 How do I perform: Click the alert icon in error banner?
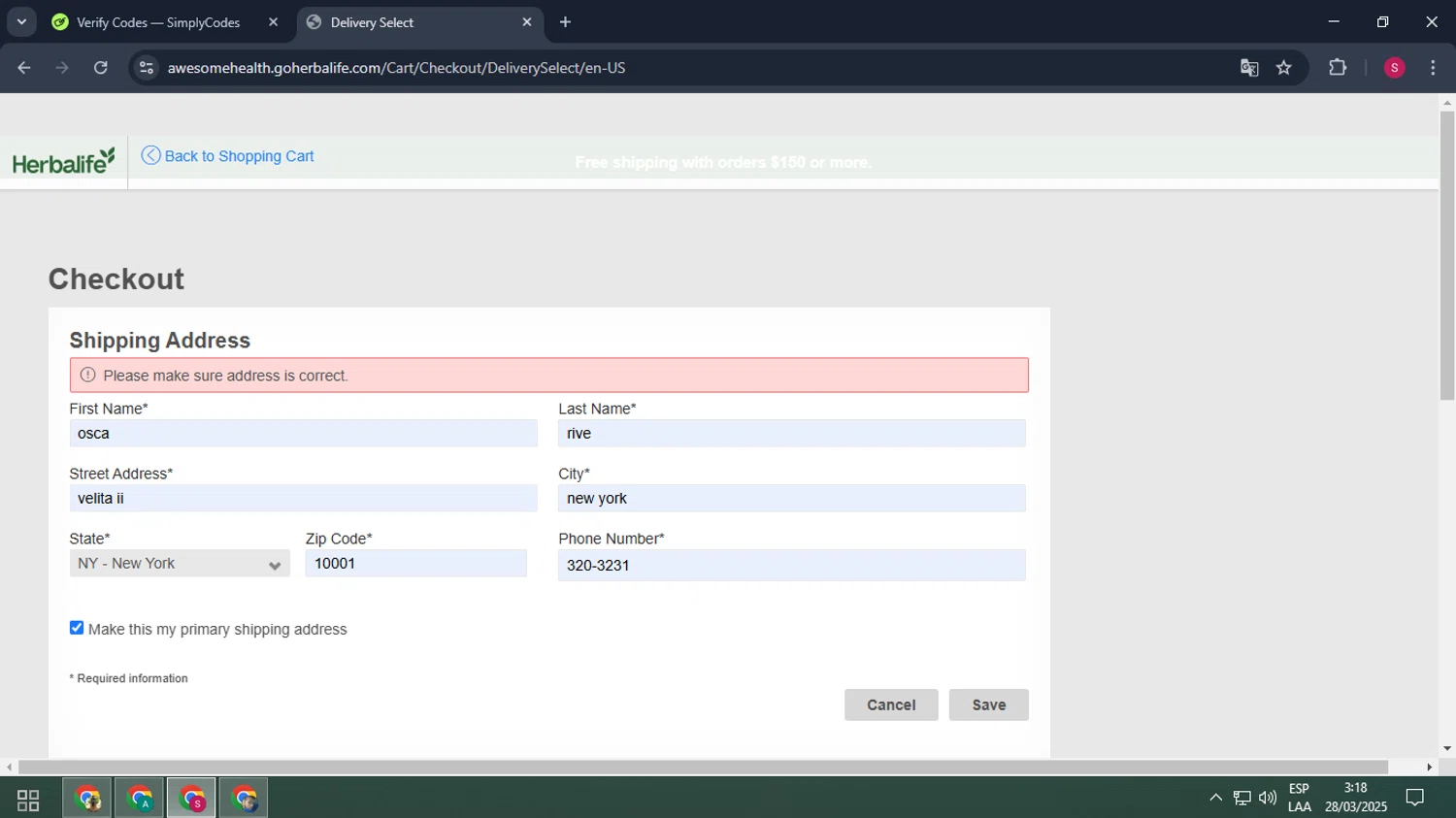[x=87, y=376]
